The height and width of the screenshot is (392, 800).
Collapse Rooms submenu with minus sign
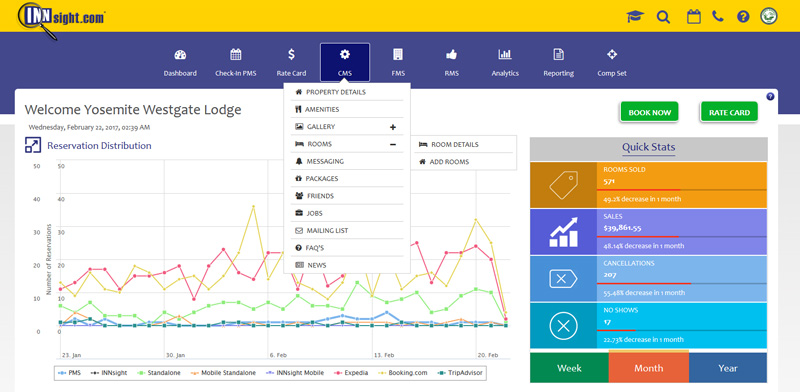tap(393, 144)
